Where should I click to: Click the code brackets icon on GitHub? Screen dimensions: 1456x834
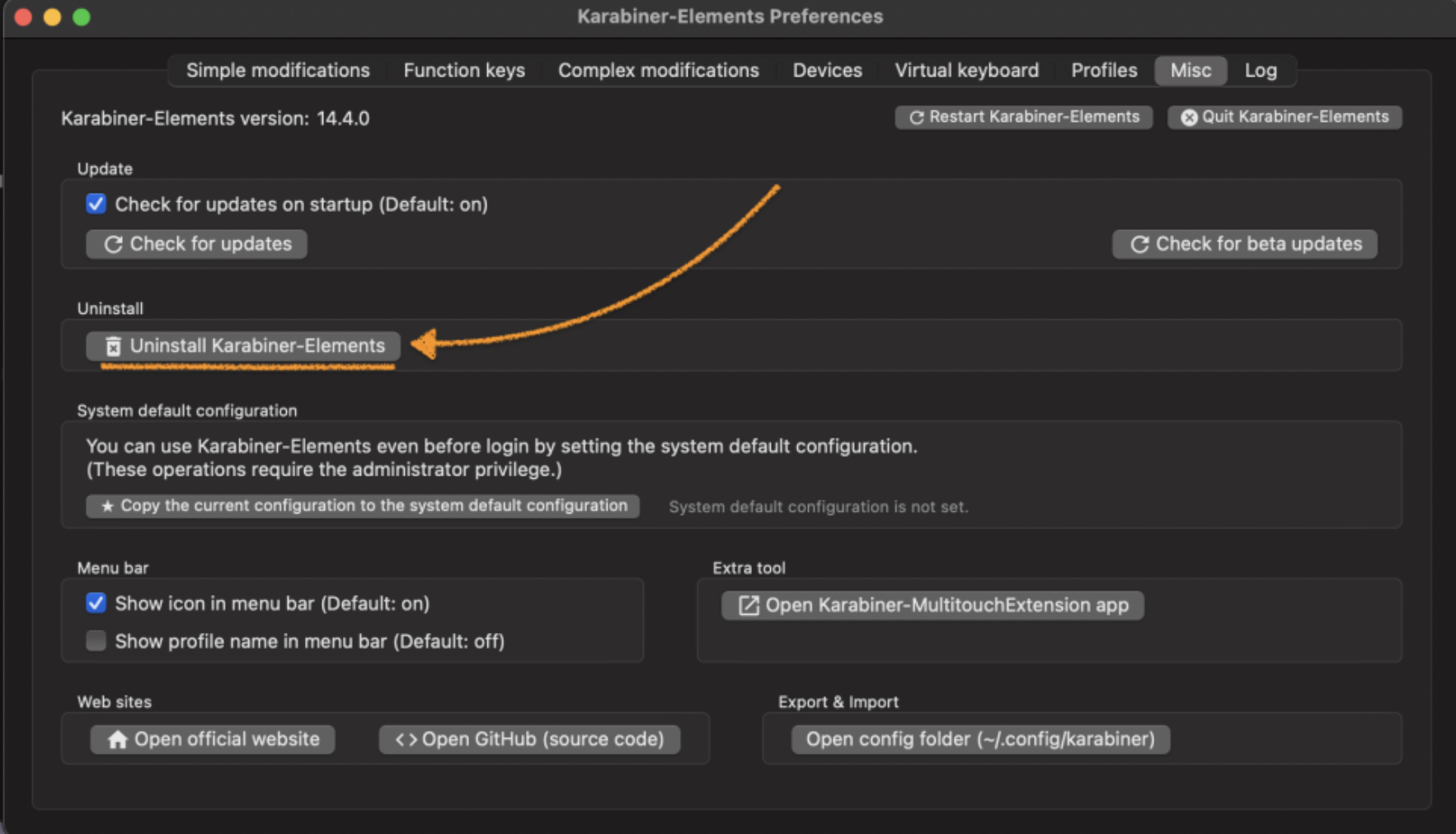[406, 739]
